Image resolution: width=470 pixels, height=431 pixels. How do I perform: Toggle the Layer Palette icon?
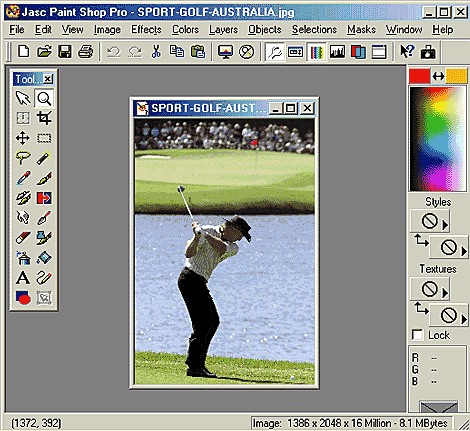click(358, 52)
